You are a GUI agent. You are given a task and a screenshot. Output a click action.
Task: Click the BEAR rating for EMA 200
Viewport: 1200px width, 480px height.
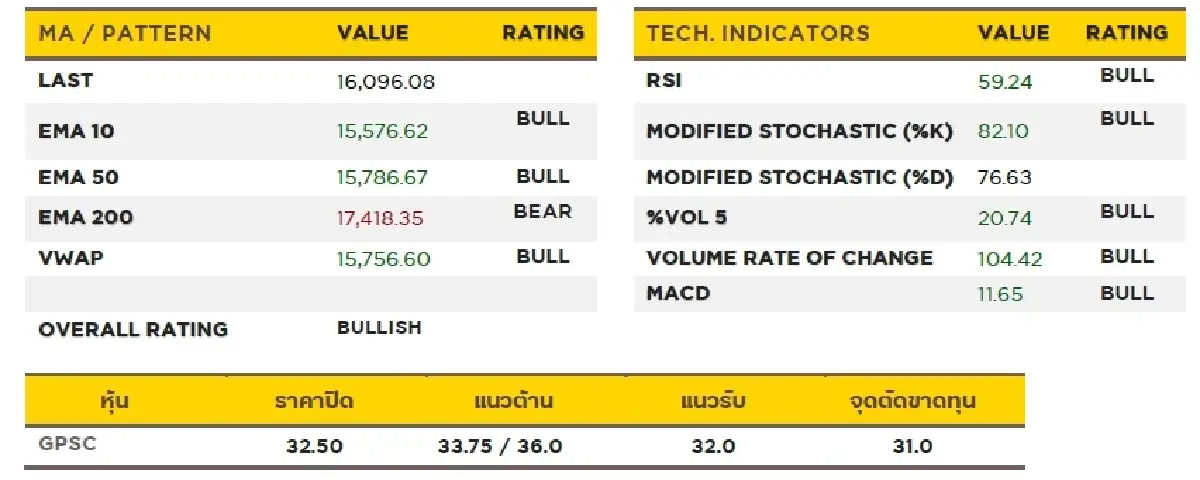point(543,211)
